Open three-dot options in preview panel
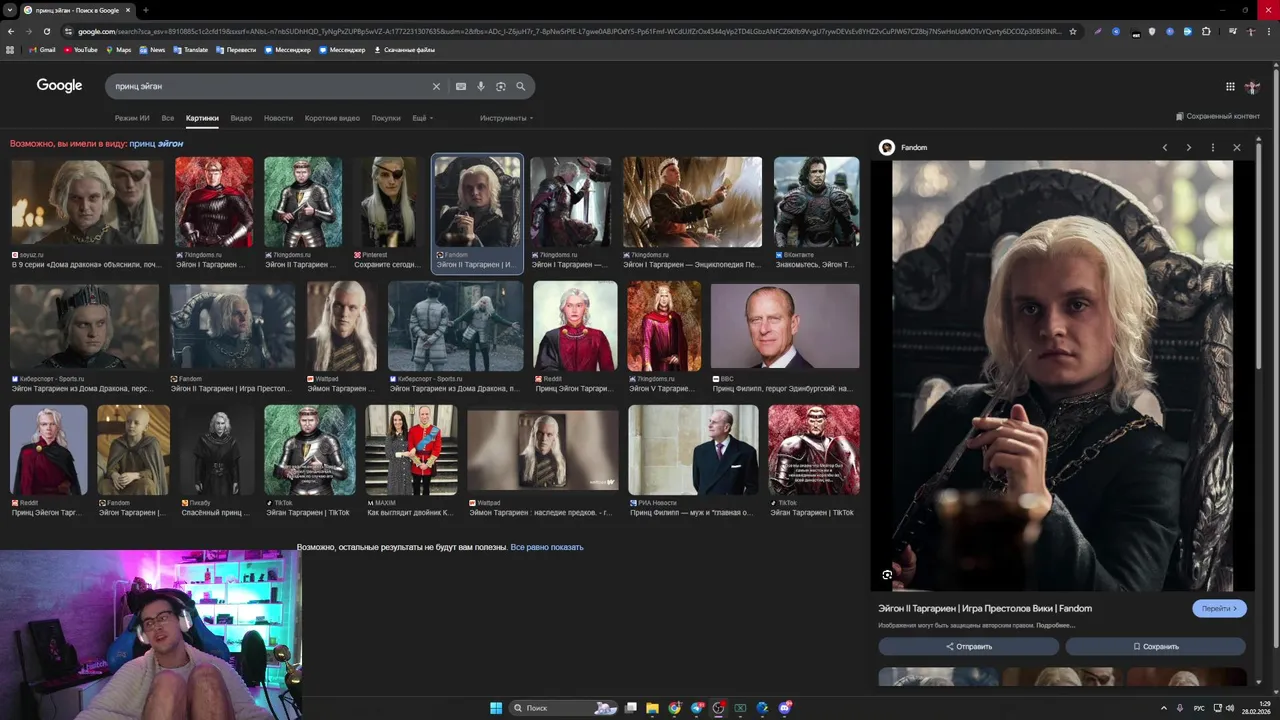The image size is (1280, 720). coord(1213,147)
